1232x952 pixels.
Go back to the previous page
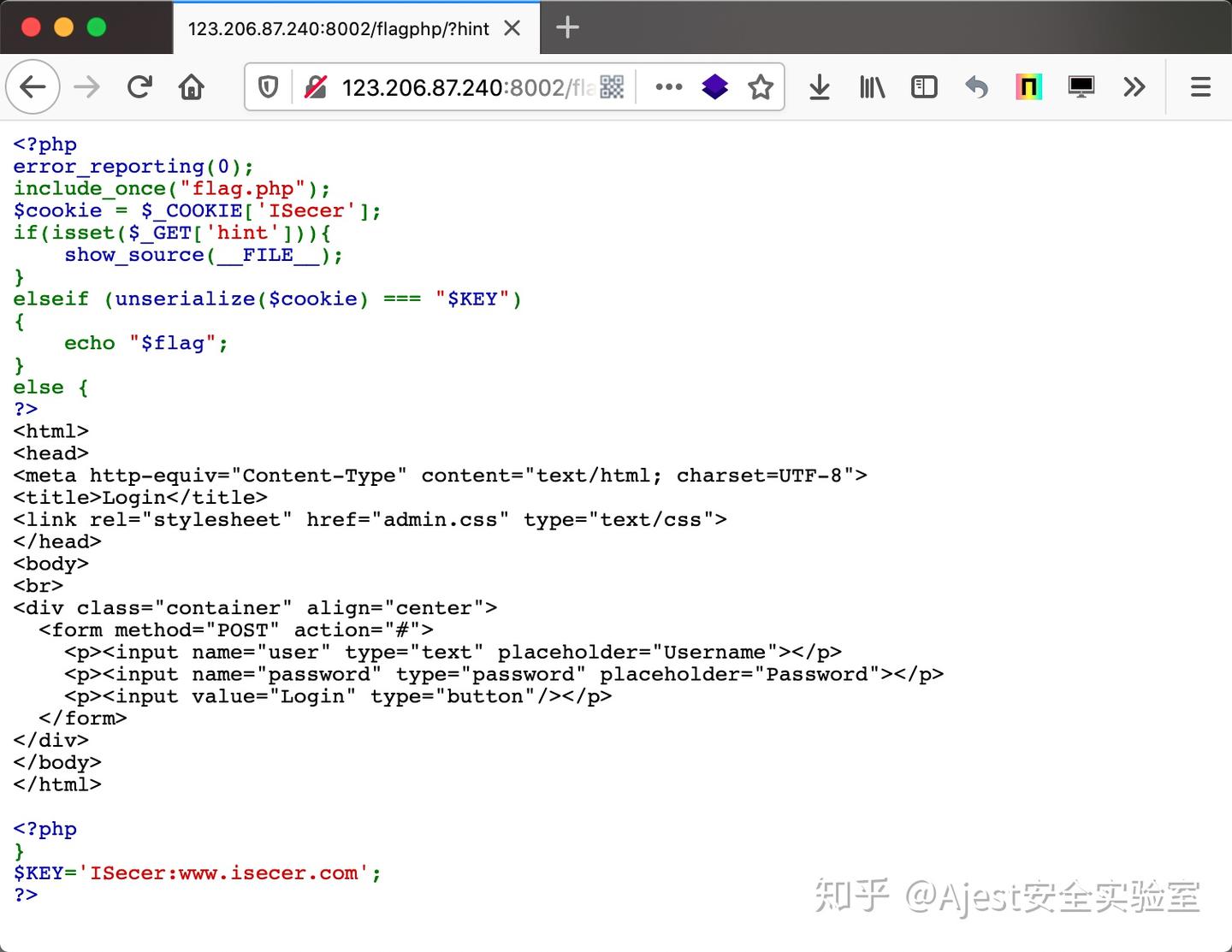tap(33, 86)
